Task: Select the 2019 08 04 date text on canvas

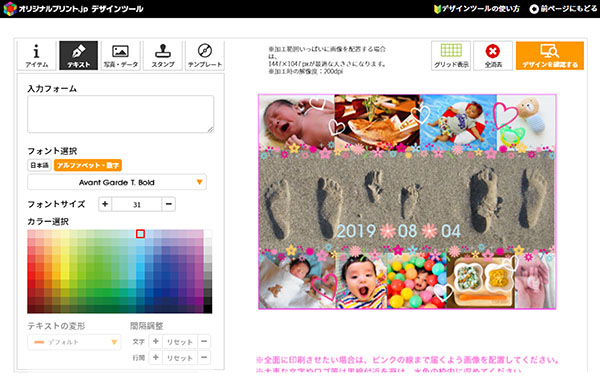Action: coord(398,231)
